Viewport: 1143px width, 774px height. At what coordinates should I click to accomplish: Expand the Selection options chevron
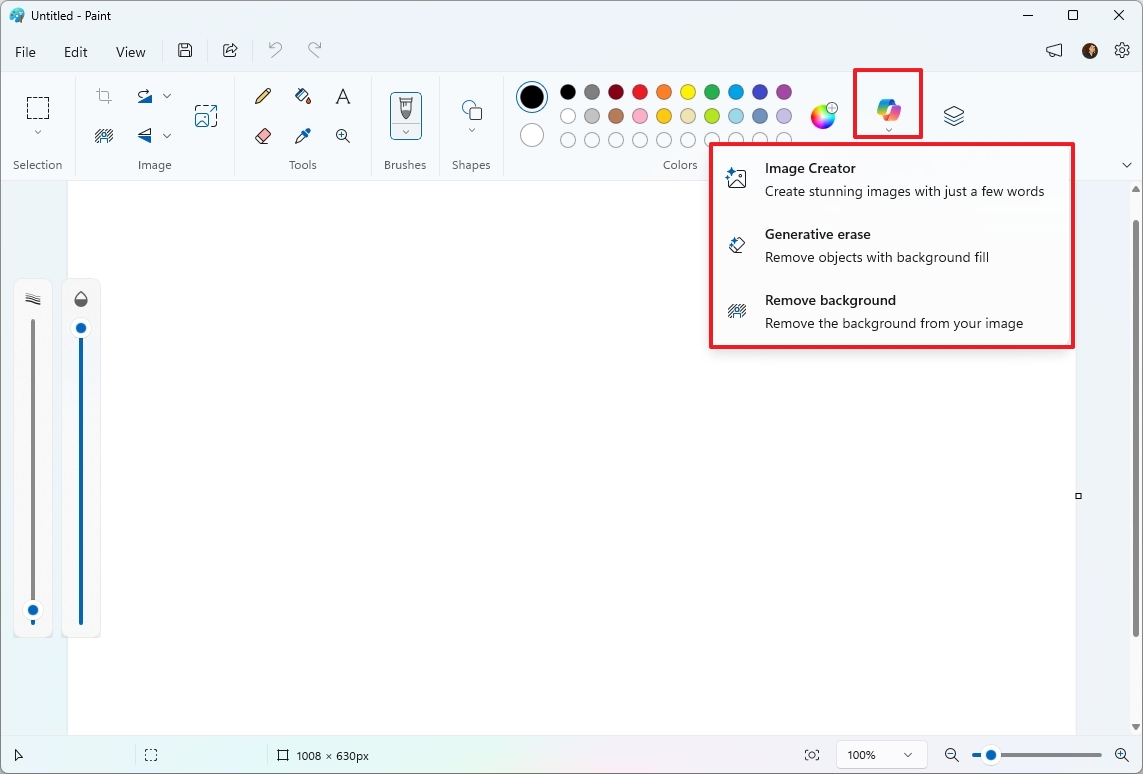tap(38, 133)
